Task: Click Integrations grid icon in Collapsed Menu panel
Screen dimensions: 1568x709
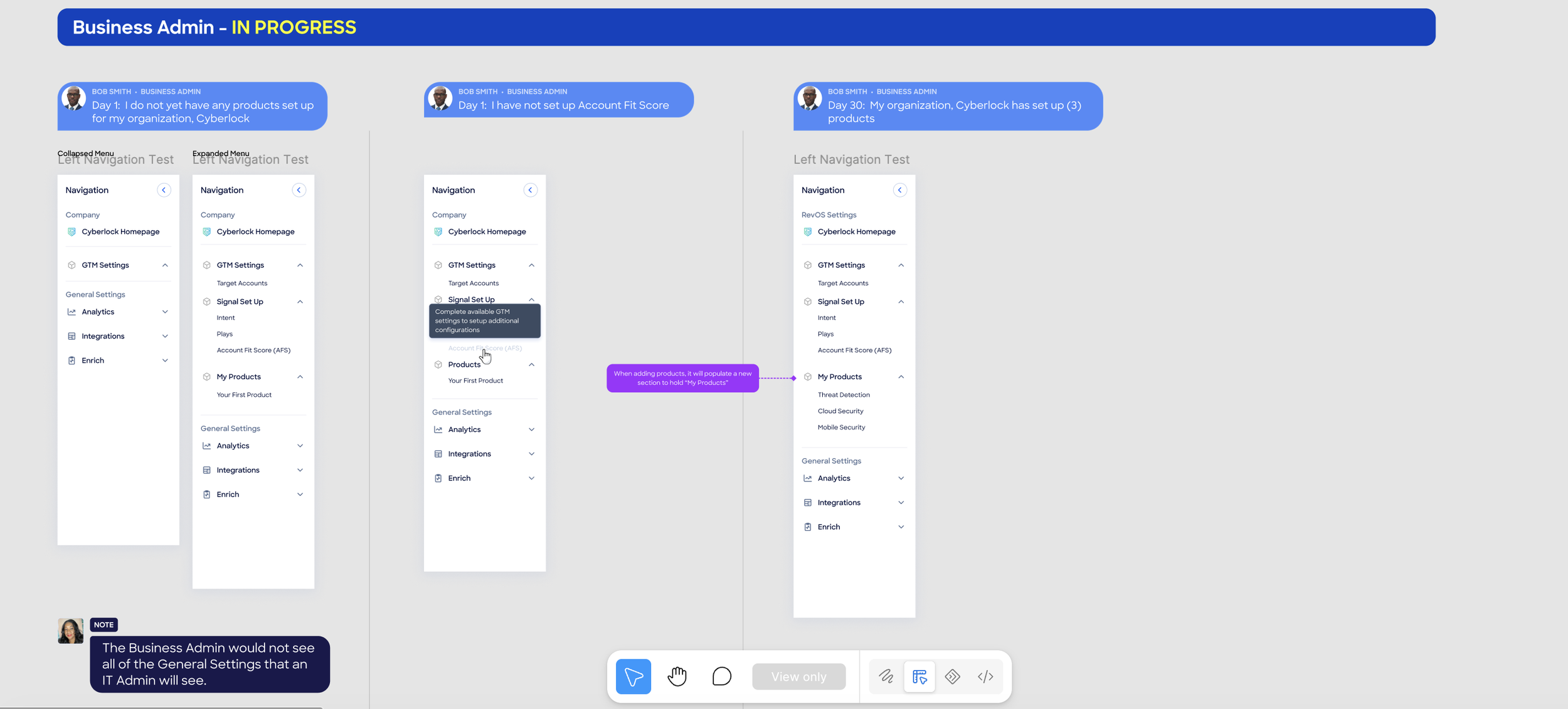Action: (x=72, y=336)
